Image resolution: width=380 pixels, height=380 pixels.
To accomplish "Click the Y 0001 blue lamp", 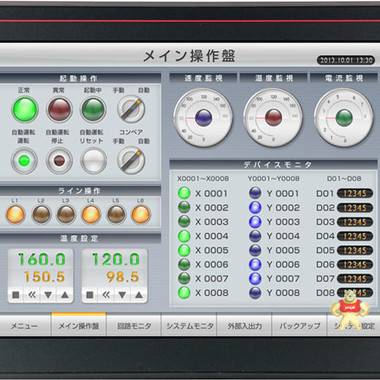I will 255,193.
